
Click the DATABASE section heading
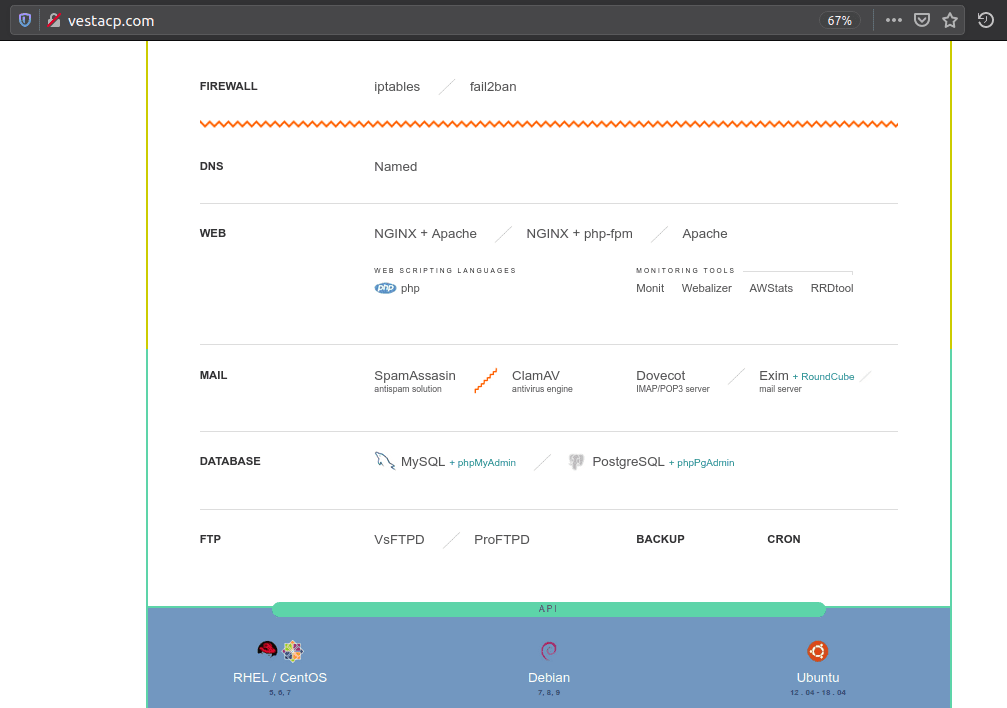pos(230,461)
